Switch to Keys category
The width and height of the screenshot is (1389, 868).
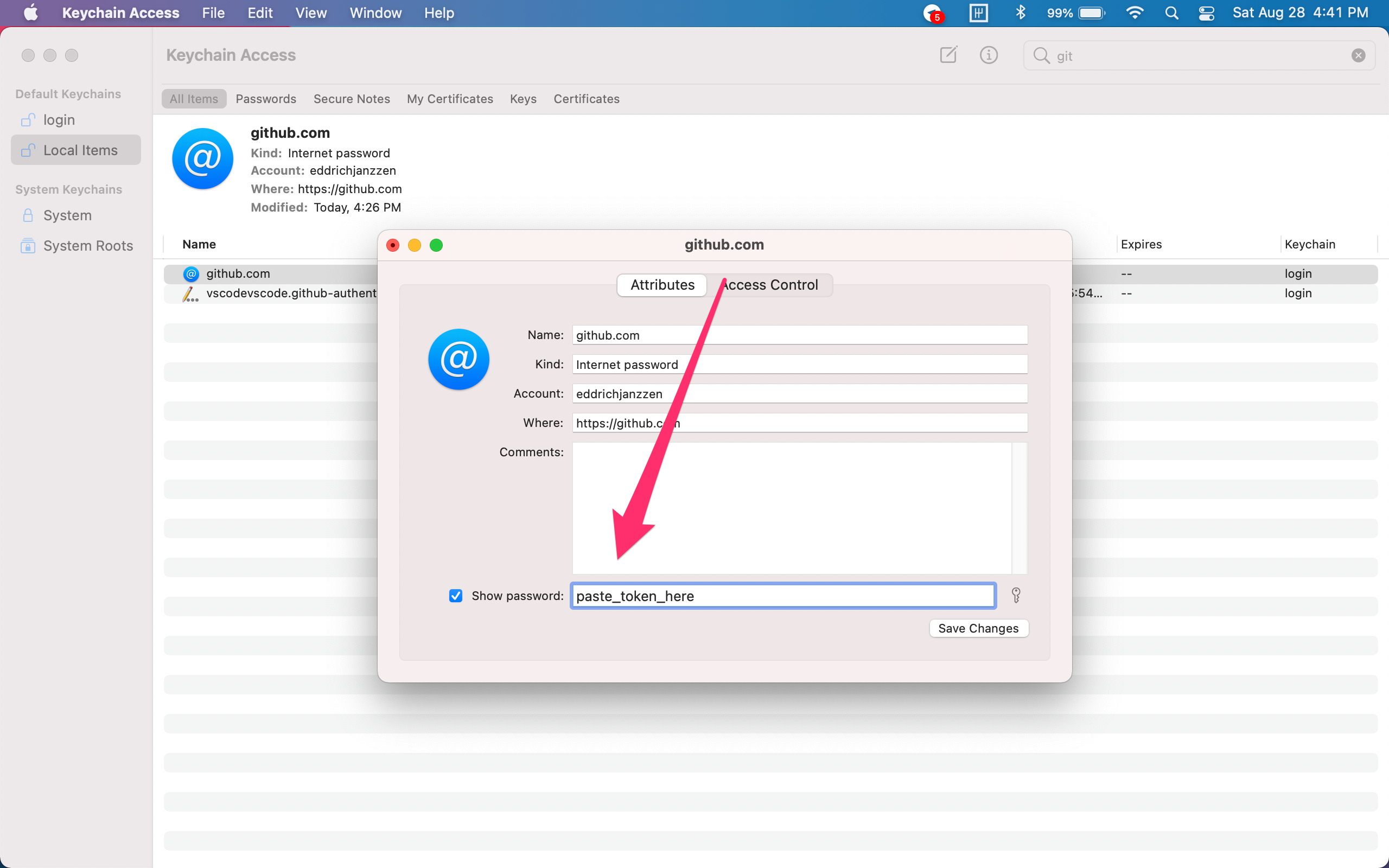[x=523, y=99]
